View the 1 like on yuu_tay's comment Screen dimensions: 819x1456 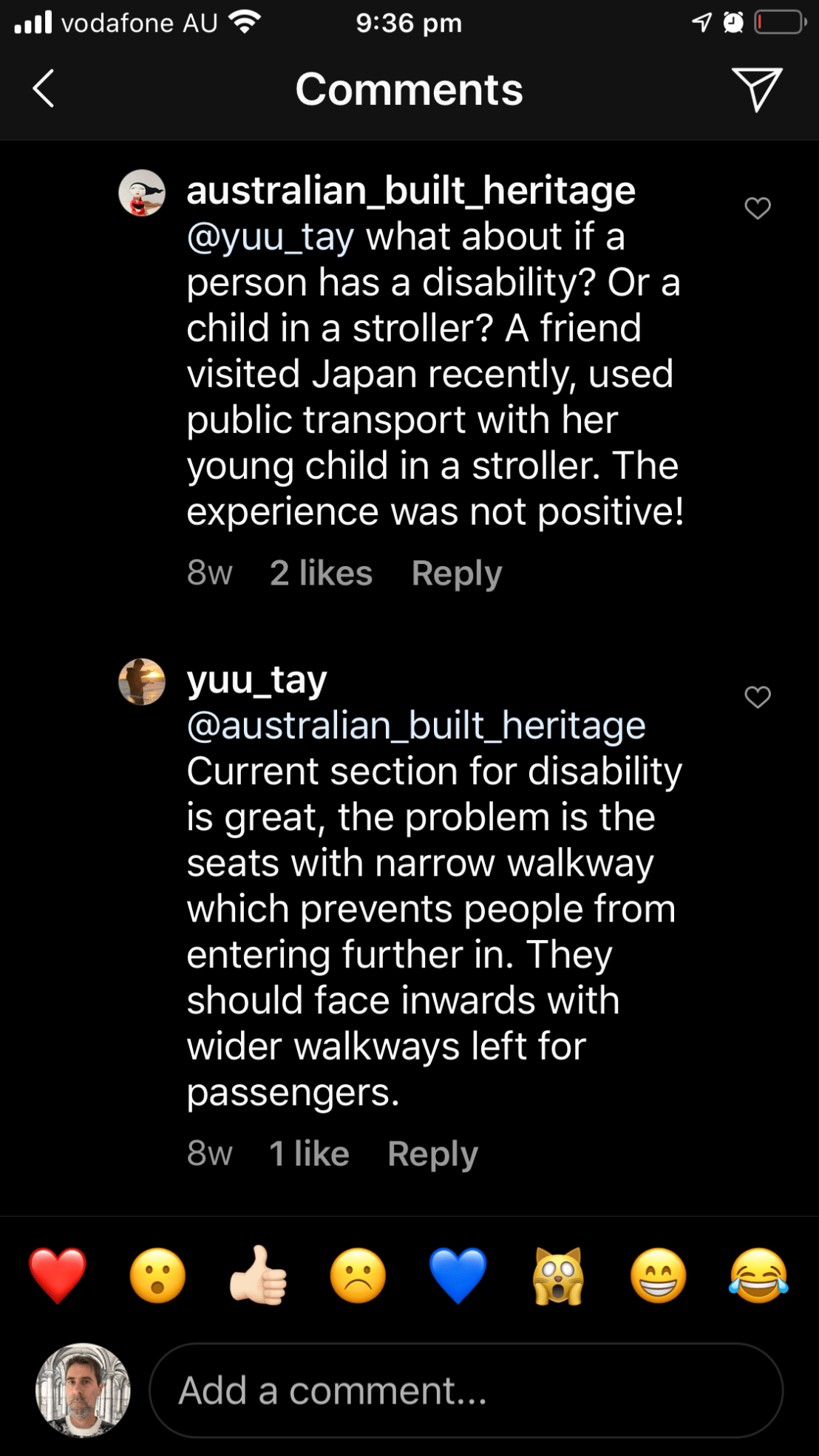[309, 1154]
